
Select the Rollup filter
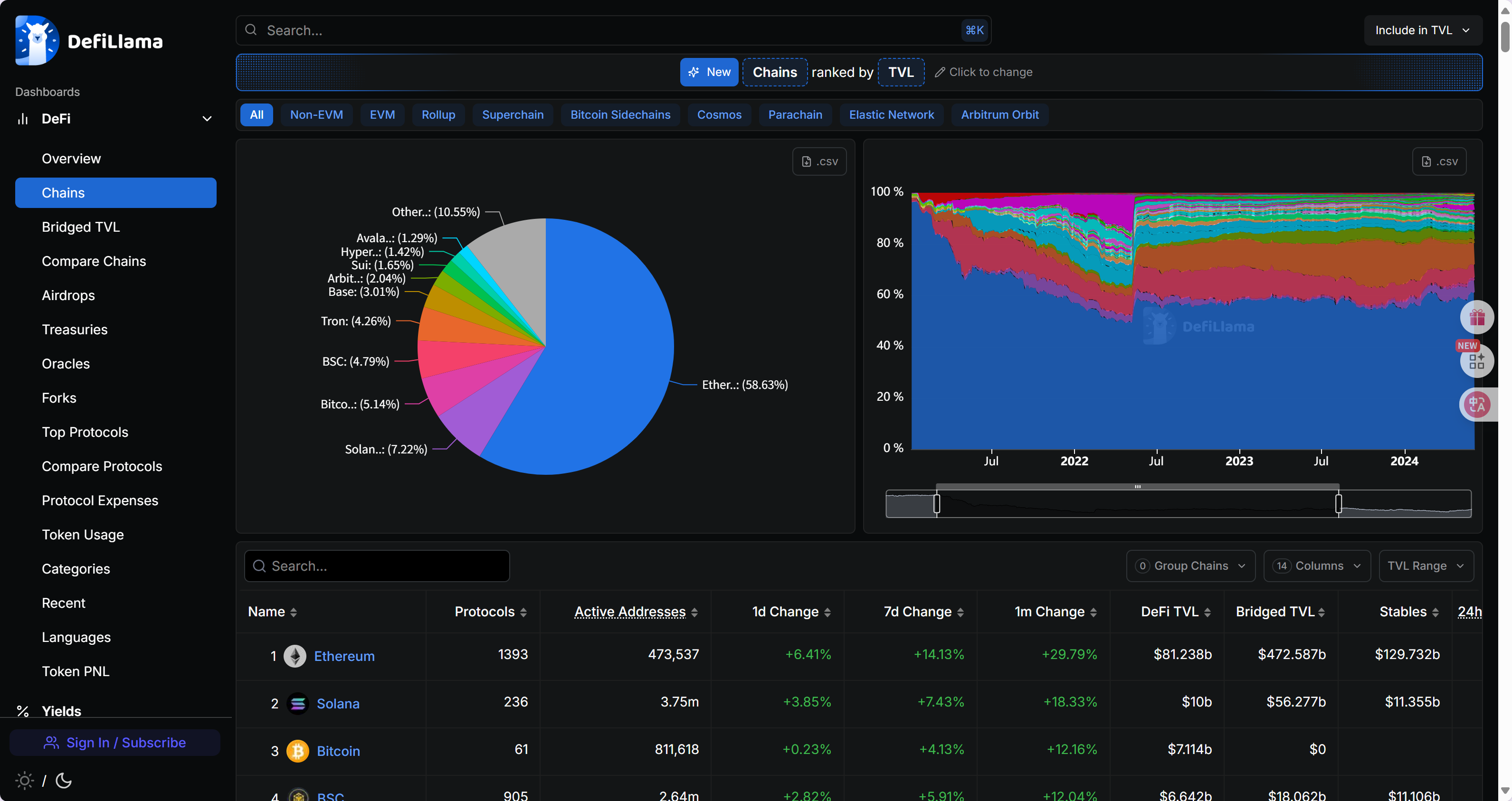[x=438, y=115]
